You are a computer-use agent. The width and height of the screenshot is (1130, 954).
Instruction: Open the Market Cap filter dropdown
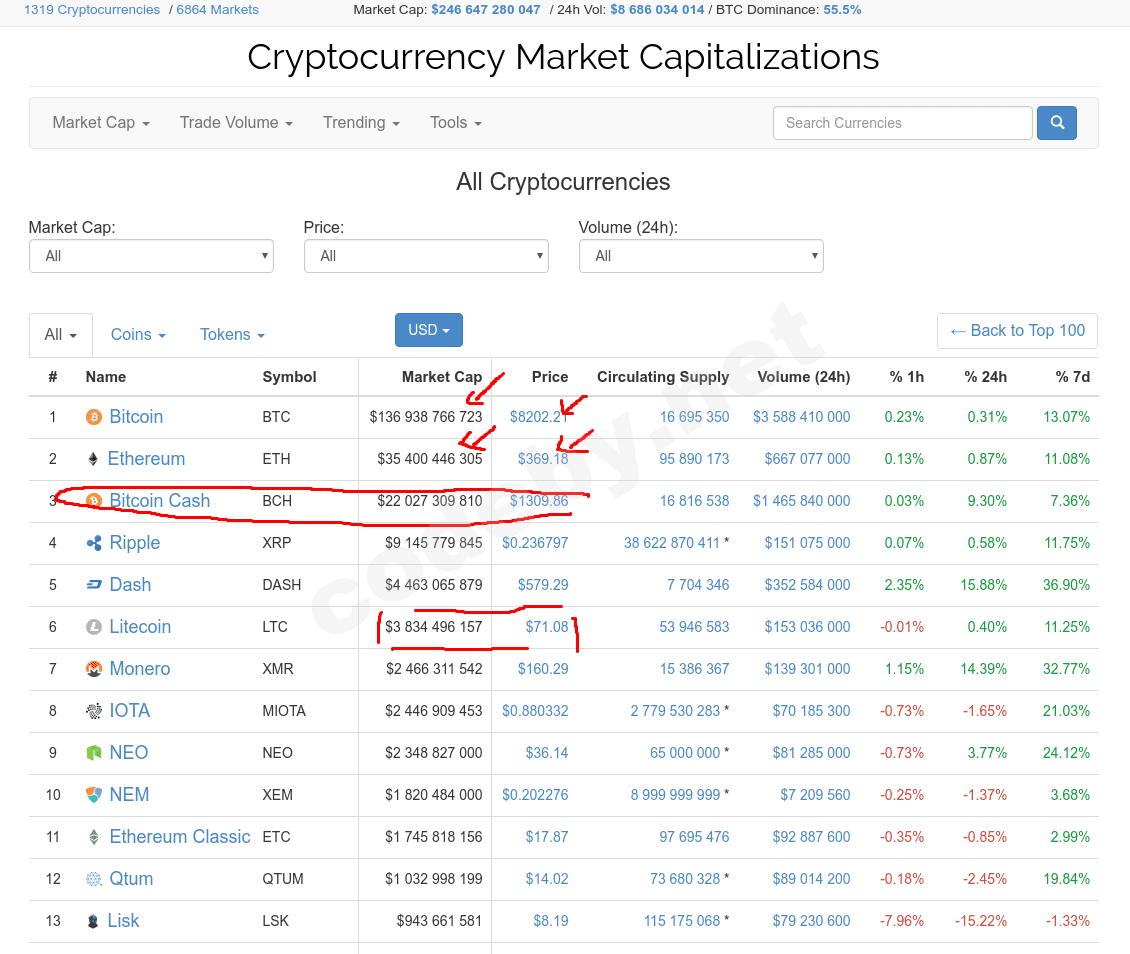[x=151, y=256]
